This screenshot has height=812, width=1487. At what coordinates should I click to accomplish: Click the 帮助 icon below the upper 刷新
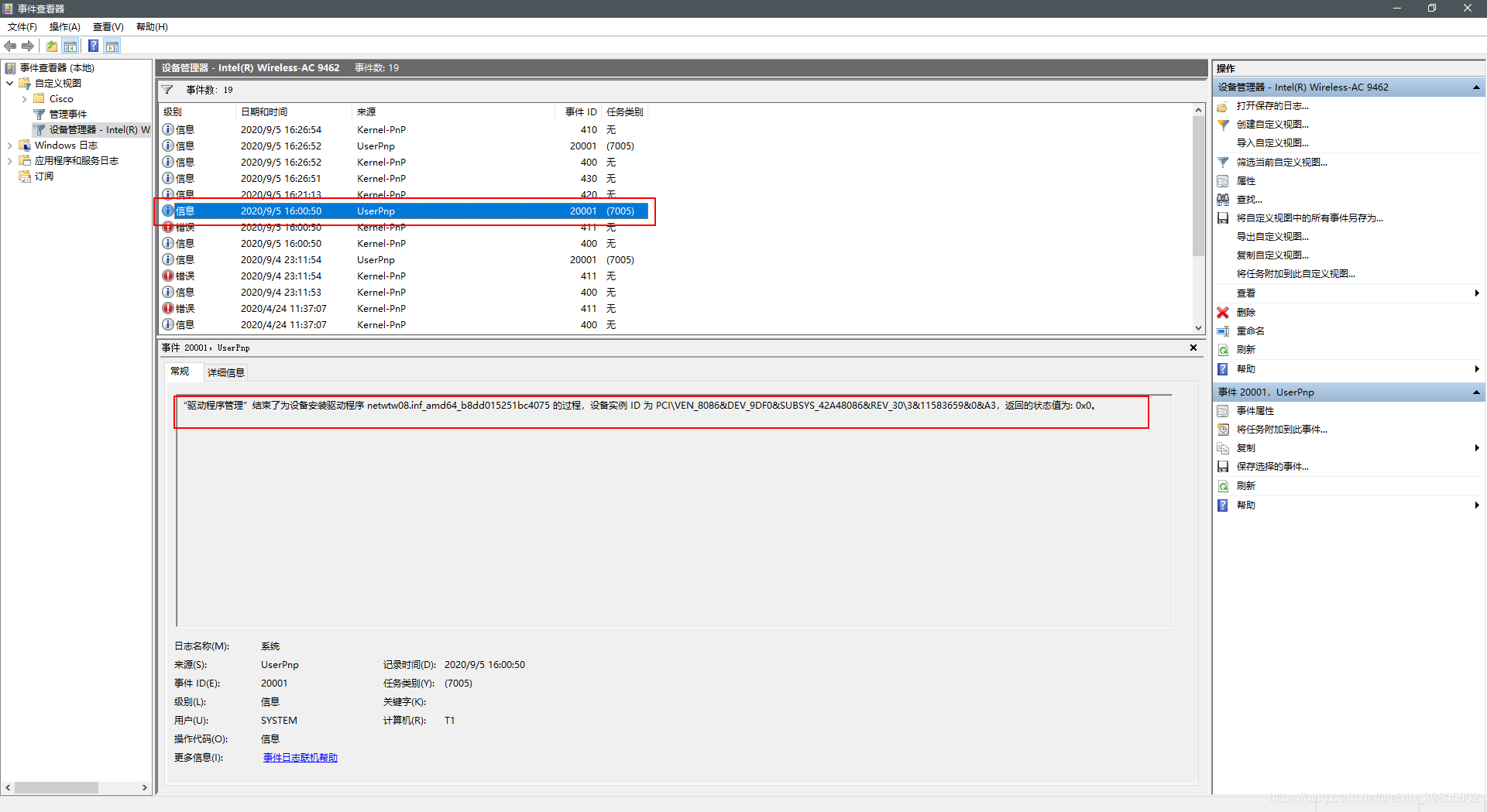coord(1223,369)
